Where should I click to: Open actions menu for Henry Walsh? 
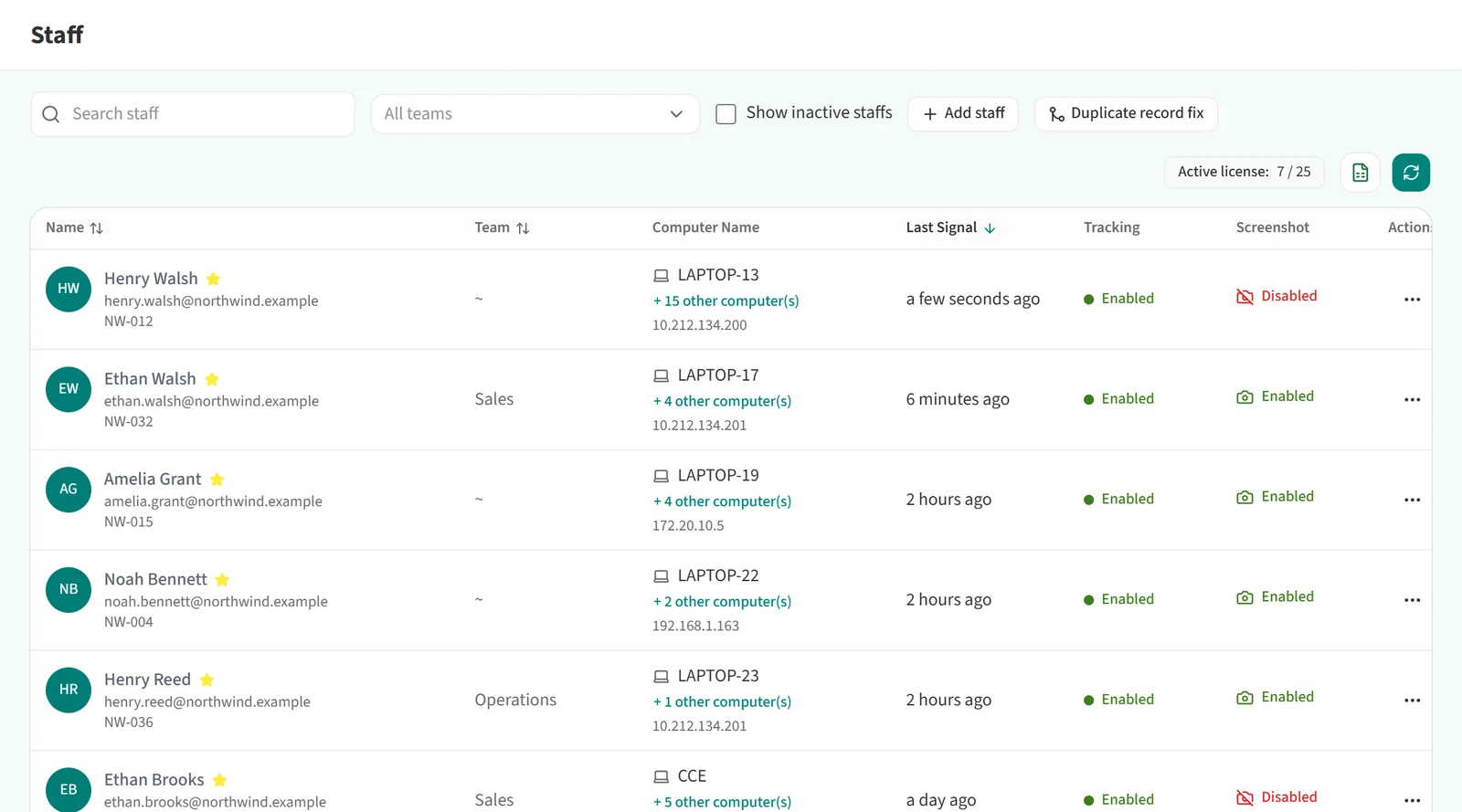pos(1412,300)
